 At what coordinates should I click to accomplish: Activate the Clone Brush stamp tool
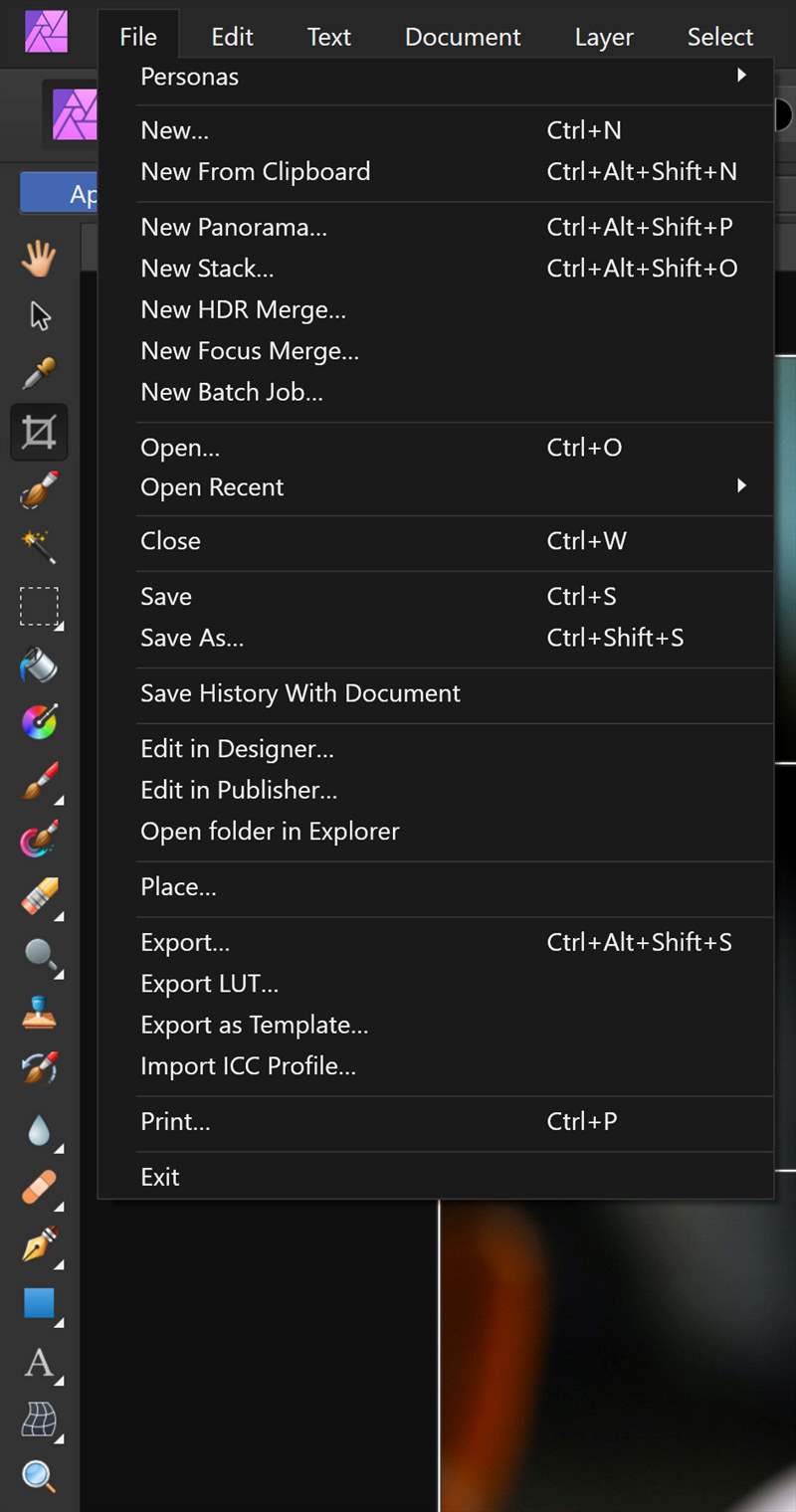[39, 1013]
